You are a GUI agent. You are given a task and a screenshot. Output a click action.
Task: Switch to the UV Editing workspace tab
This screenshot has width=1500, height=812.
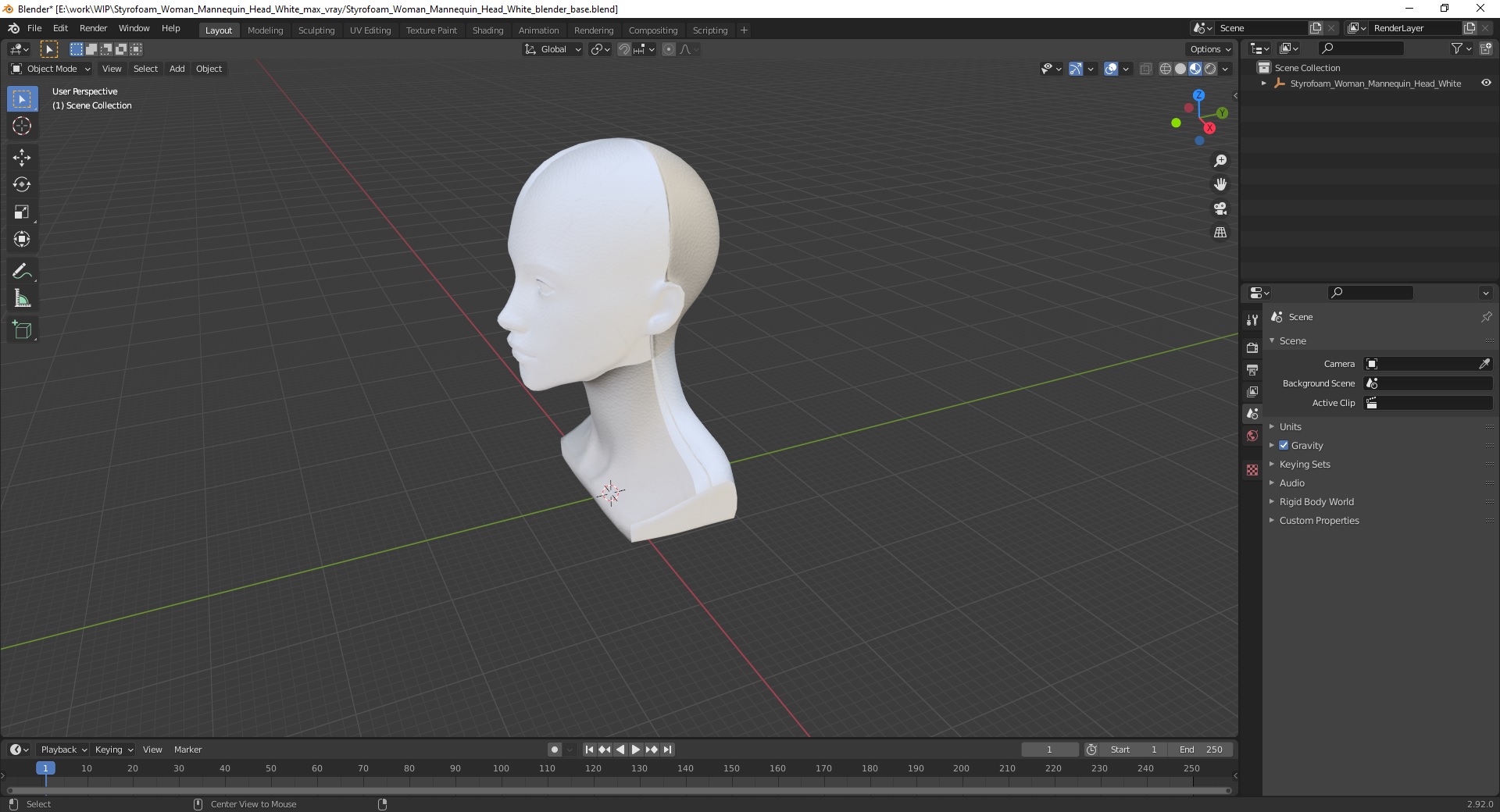(x=370, y=30)
